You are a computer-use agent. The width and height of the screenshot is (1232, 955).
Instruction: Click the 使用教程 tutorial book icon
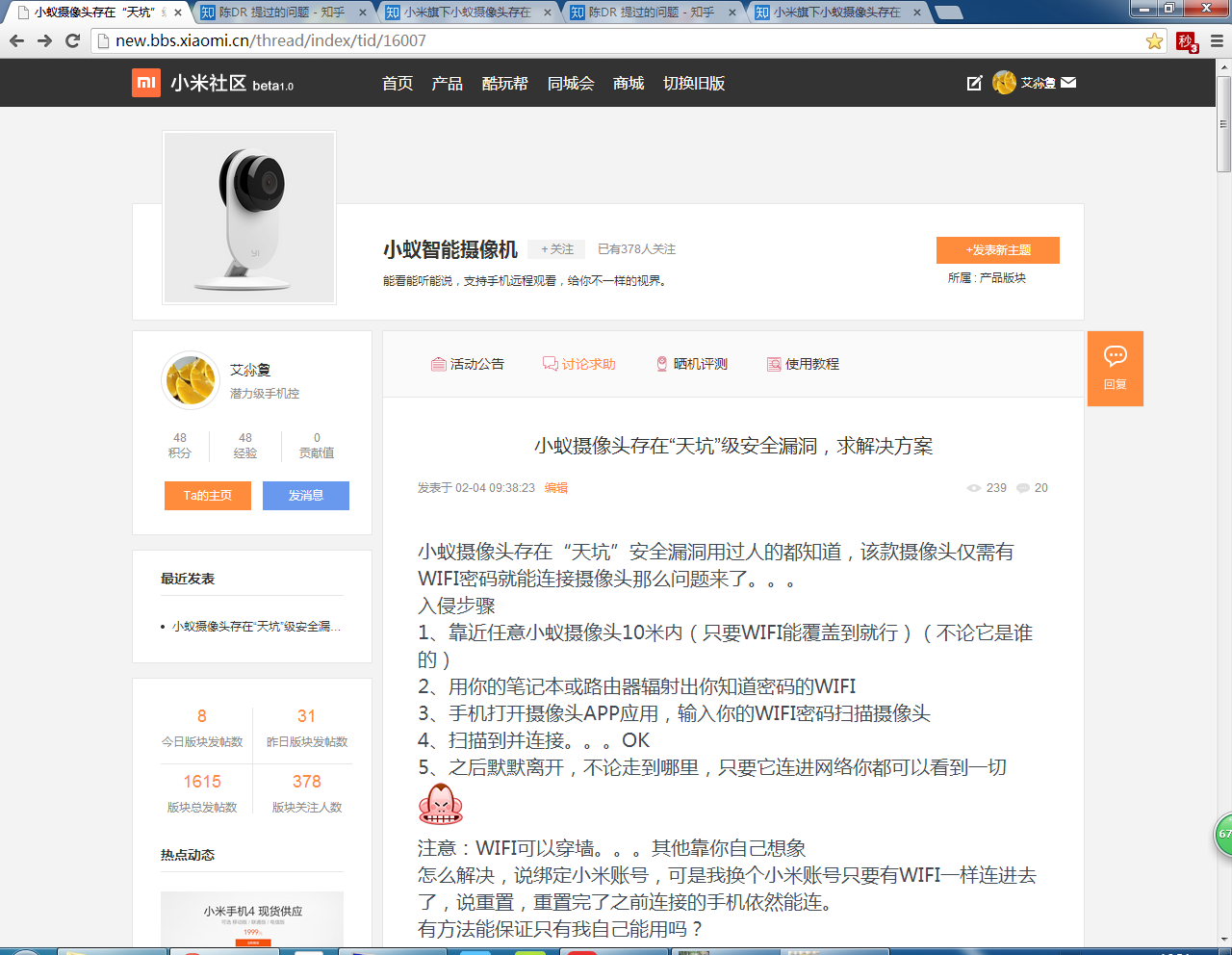click(773, 364)
